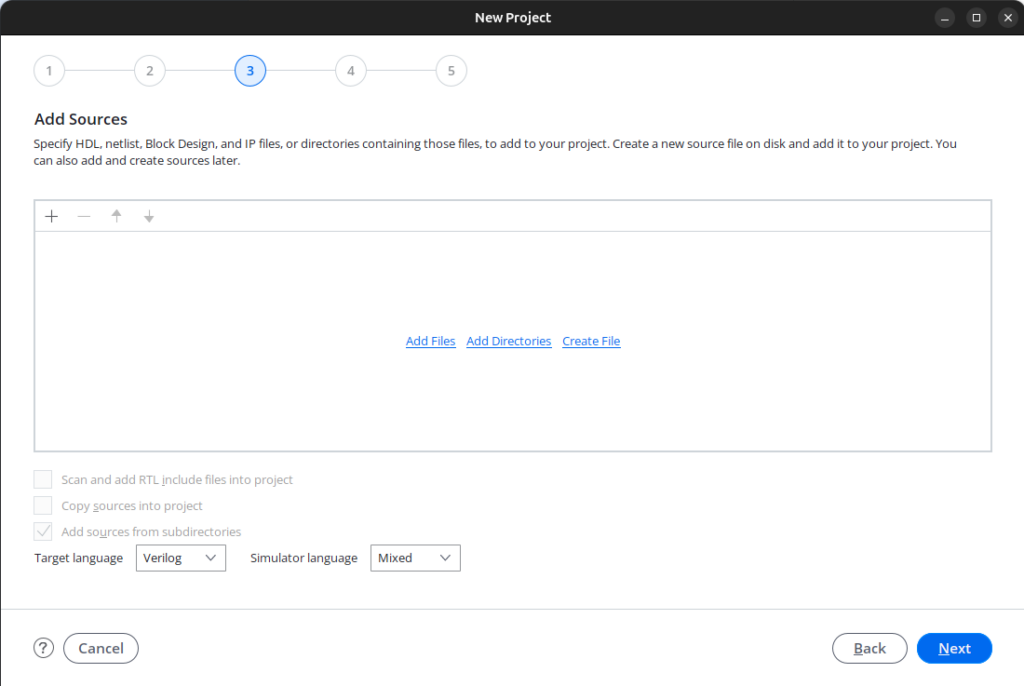Click the Cancel button
Viewport: 1024px width, 686px height.
[x=101, y=648]
